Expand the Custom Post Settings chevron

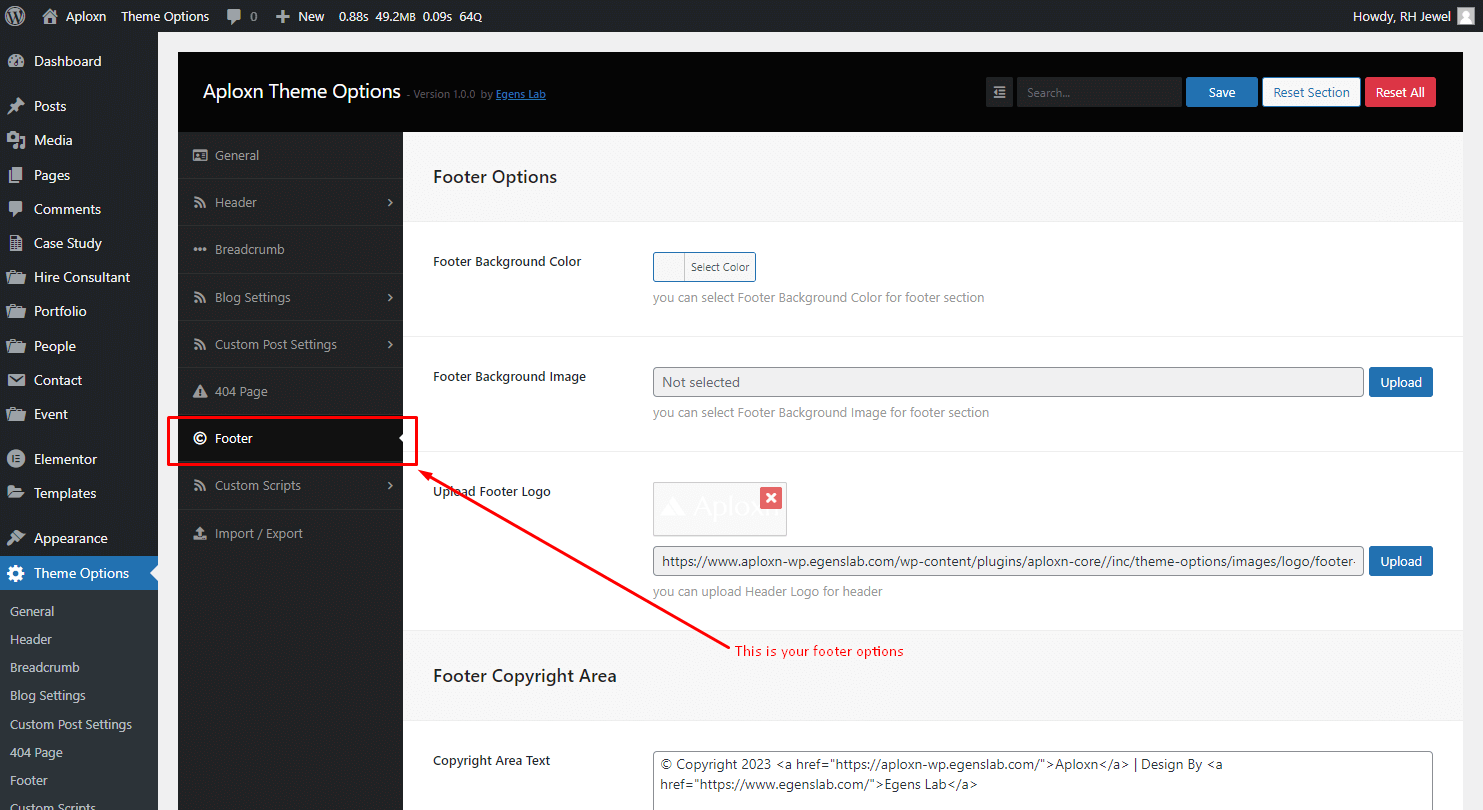(x=390, y=344)
